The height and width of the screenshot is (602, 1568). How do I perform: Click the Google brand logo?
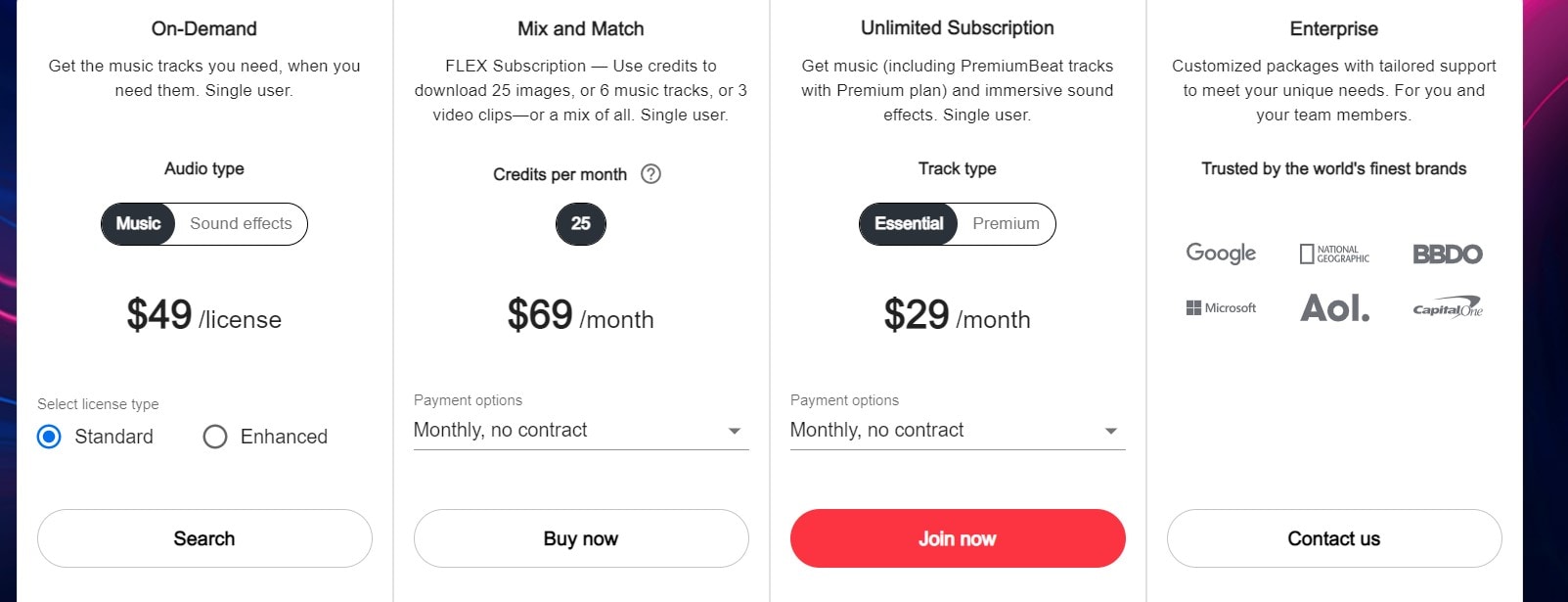(x=1221, y=254)
